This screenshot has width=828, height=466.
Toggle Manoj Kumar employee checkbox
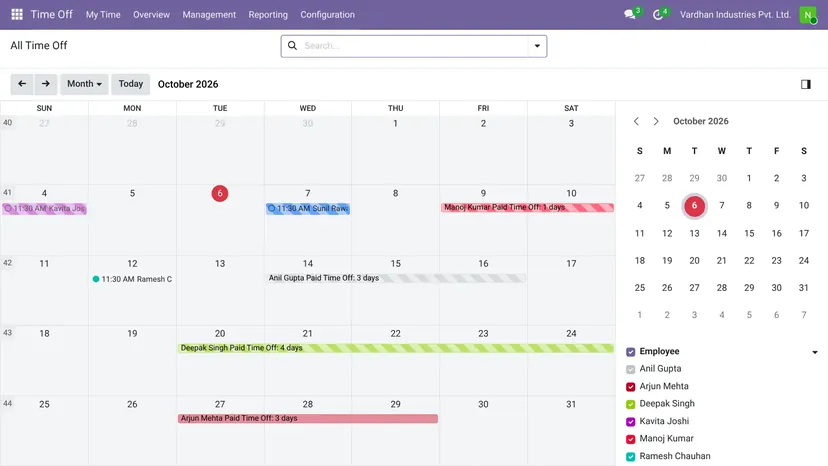[x=631, y=439]
